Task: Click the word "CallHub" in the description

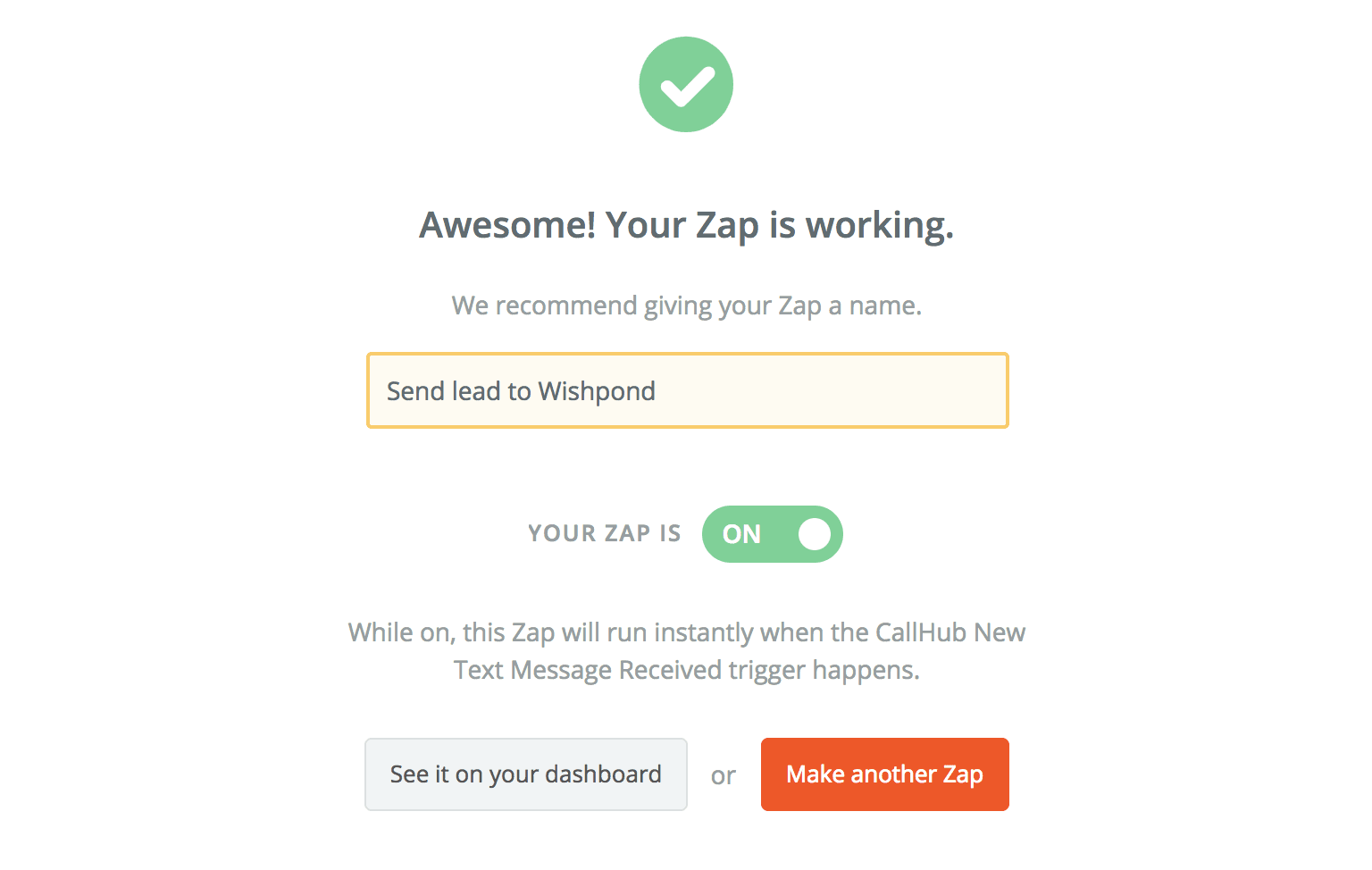Action: (x=920, y=632)
